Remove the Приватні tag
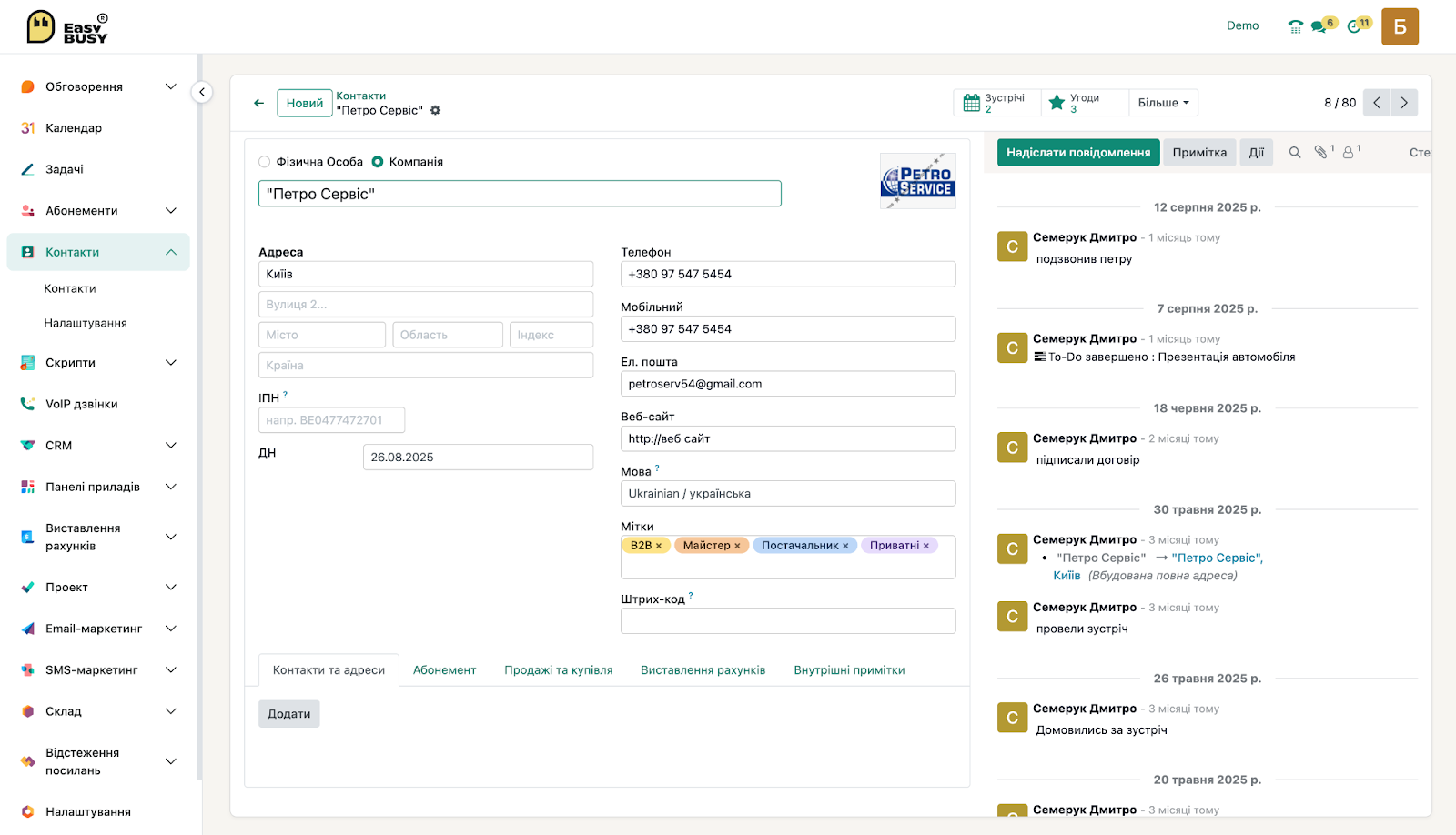Screen dimensions: 1456x835 926,546
